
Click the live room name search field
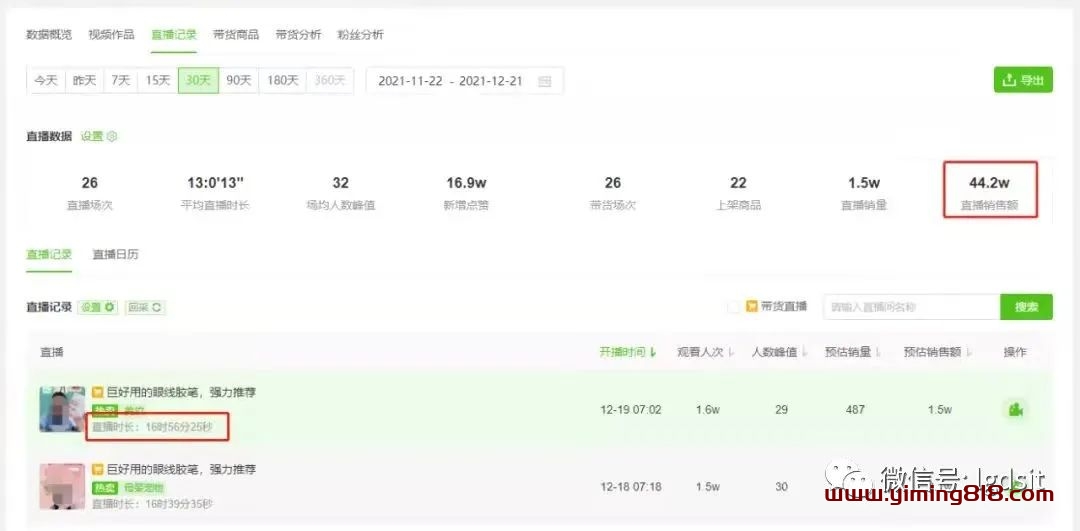pyautogui.click(x=911, y=307)
